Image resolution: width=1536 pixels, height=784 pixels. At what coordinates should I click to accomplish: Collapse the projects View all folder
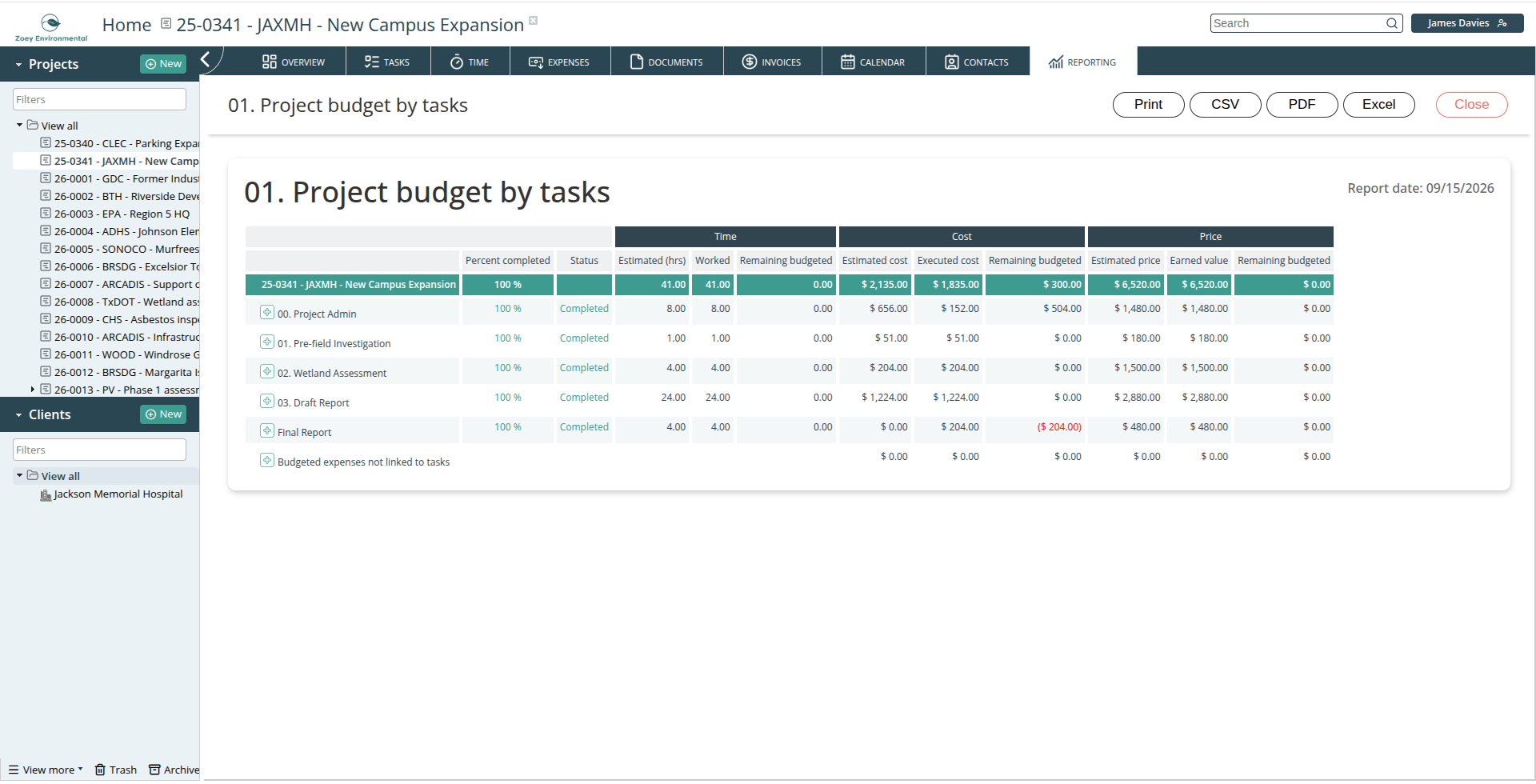[x=19, y=126]
